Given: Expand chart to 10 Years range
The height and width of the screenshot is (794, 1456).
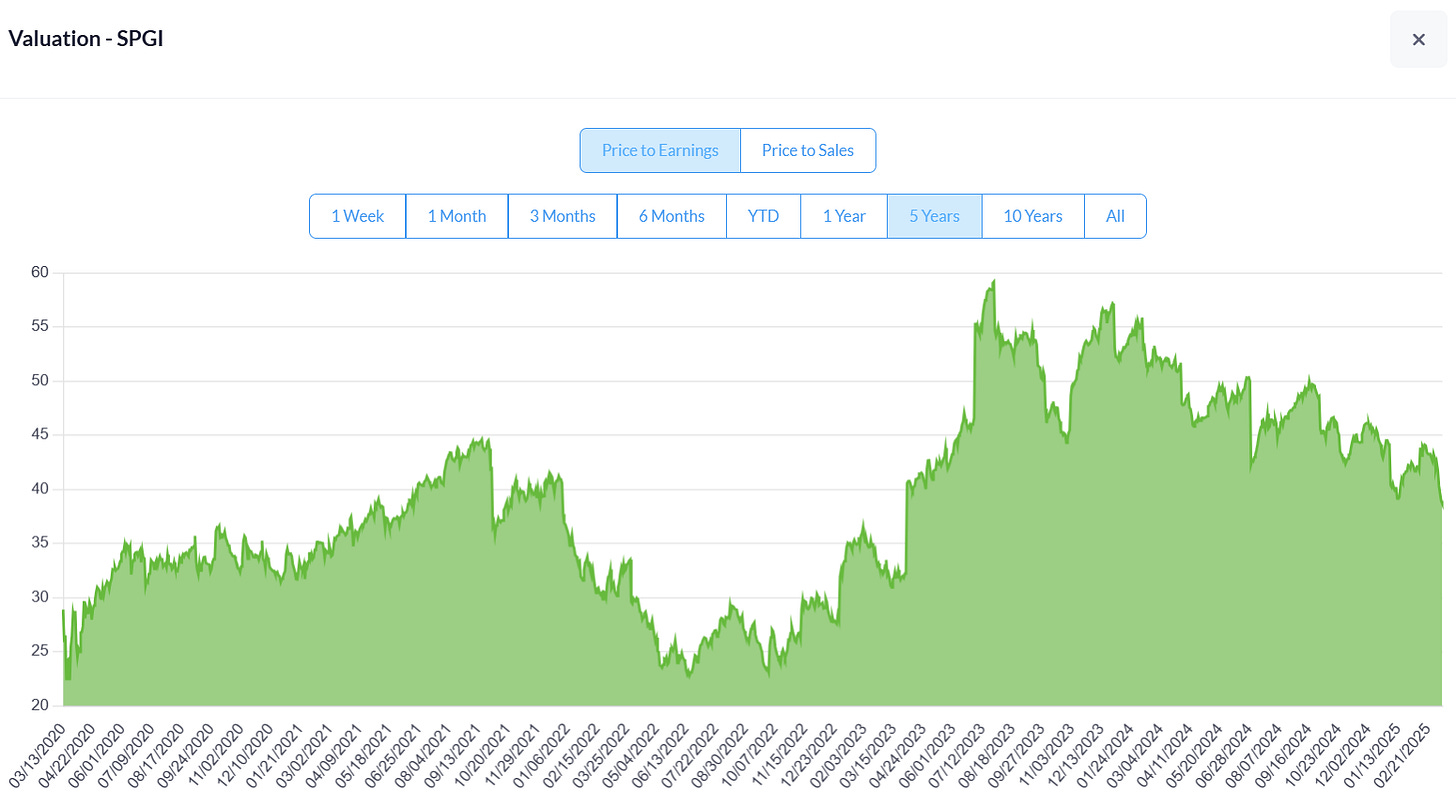Looking at the screenshot, I should 1033,216.
